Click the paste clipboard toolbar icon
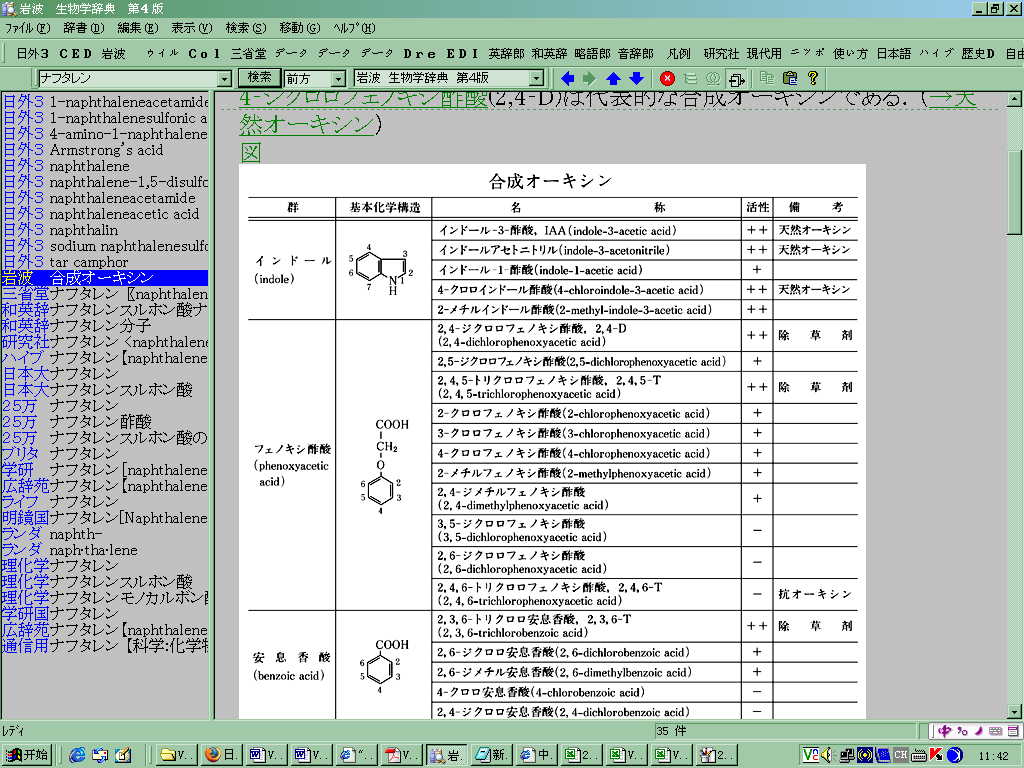1024x768 pixels. tap(790, 78)
